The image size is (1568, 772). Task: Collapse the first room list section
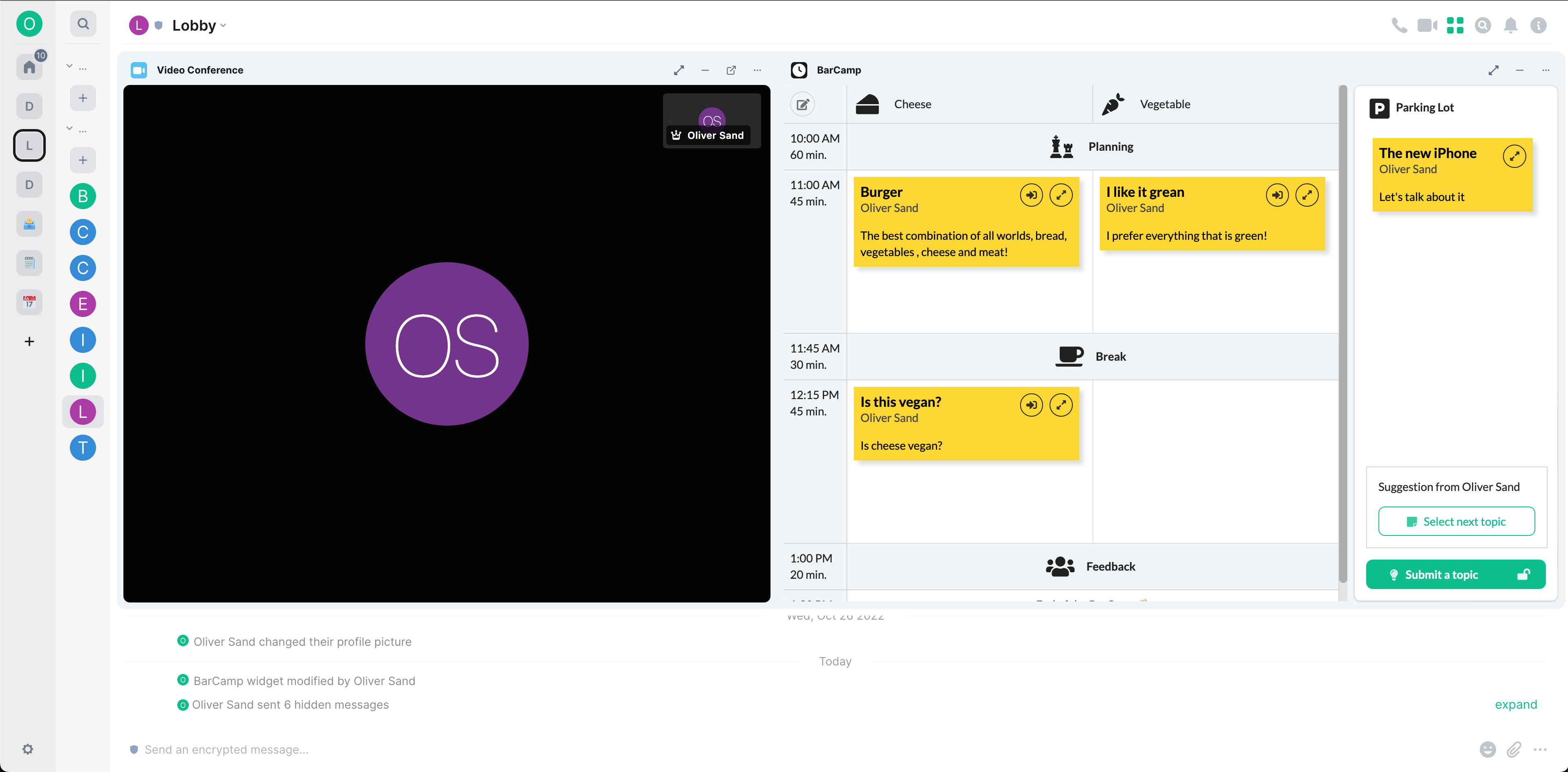tap(69, 66)
